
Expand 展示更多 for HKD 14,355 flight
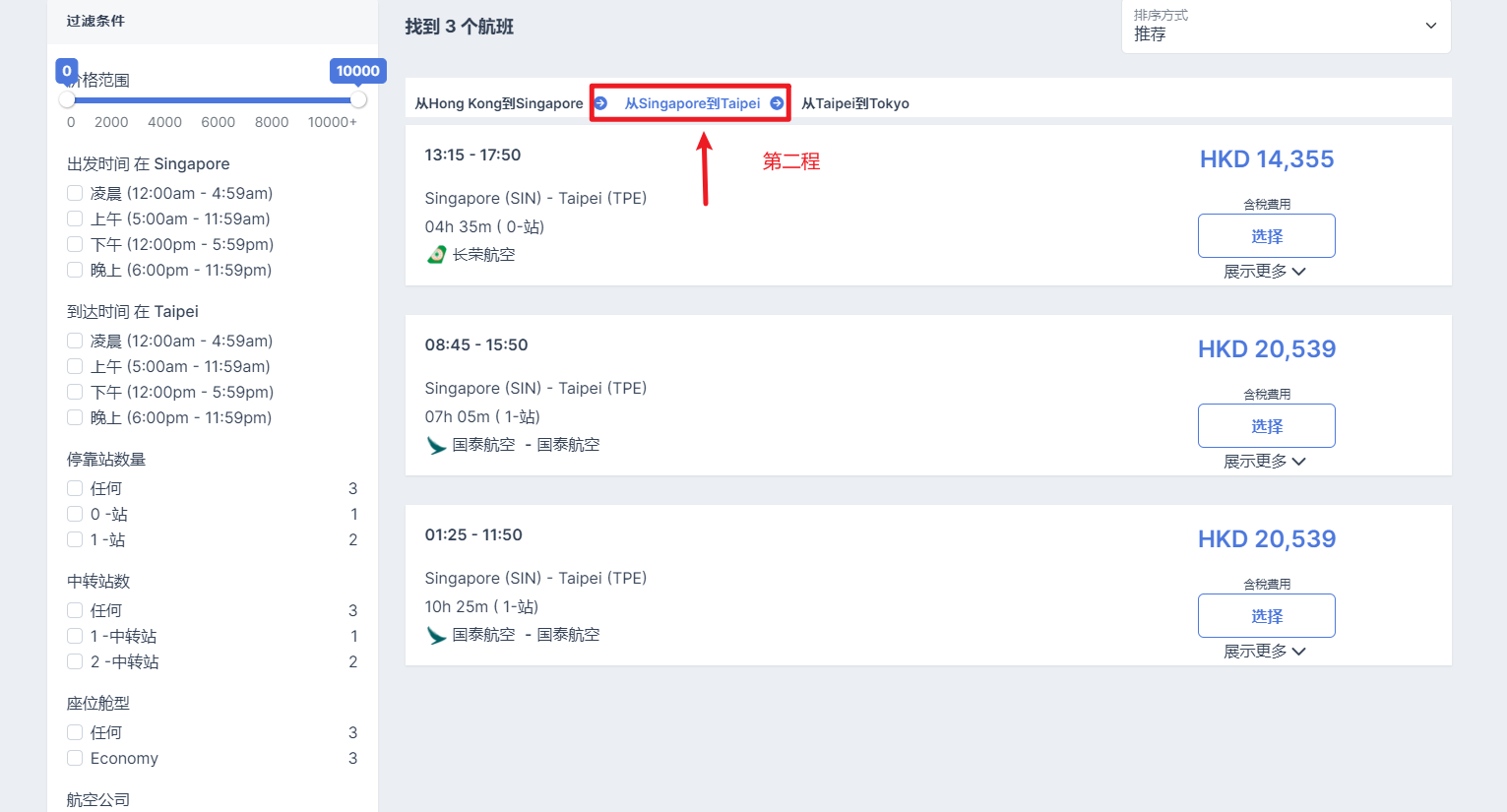(x=1265, y=272)
